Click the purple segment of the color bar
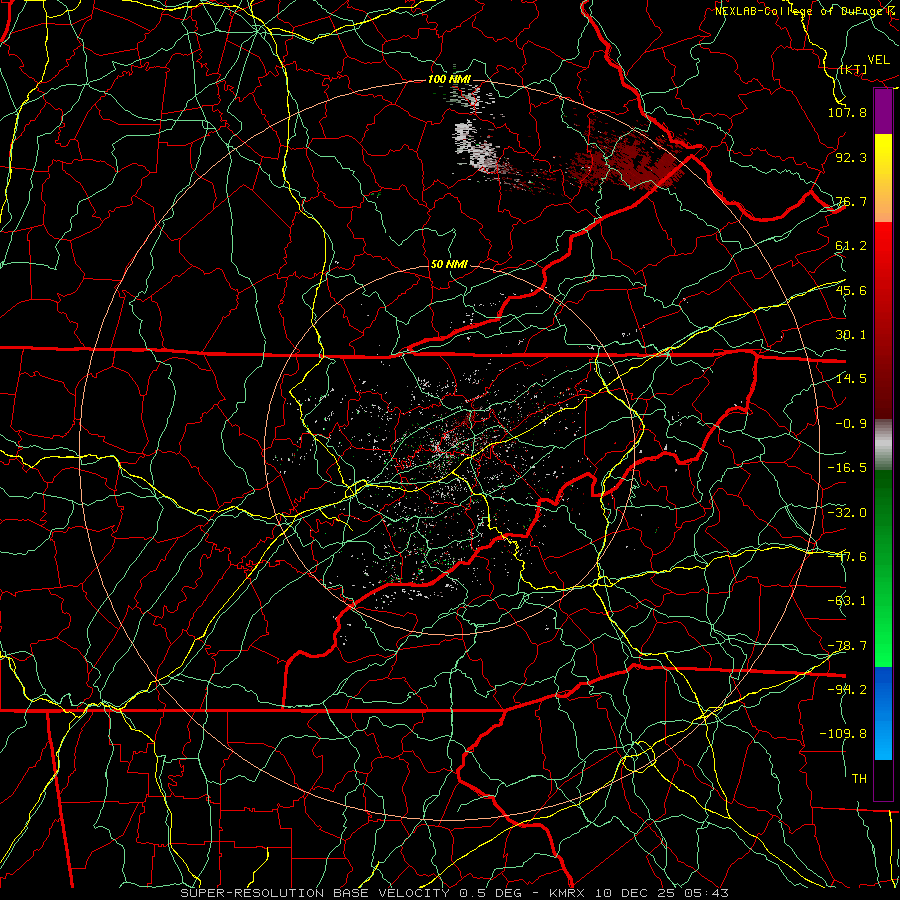 883,112
